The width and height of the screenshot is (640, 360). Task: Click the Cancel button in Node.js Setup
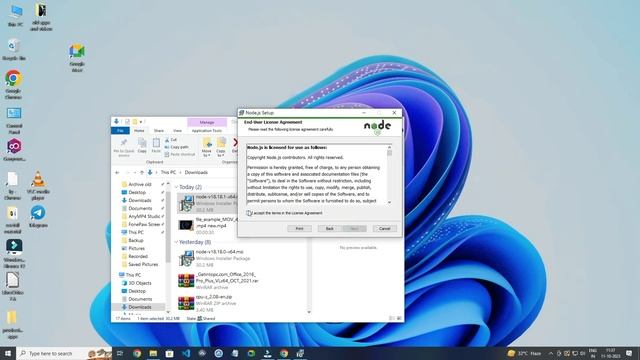[x=384, y=229]
